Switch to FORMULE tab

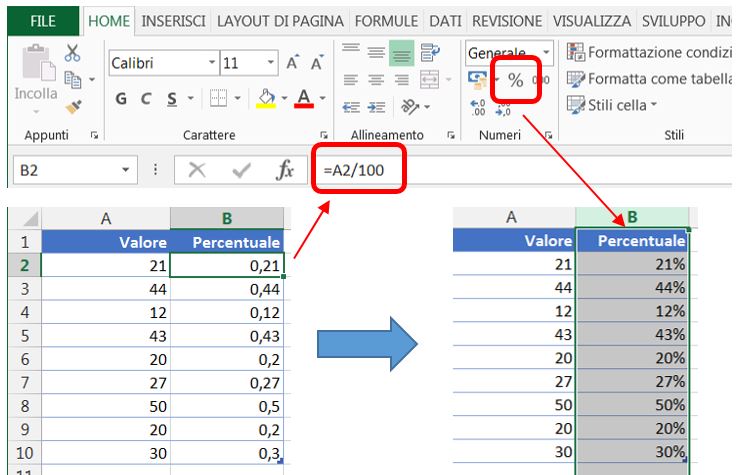386,21
